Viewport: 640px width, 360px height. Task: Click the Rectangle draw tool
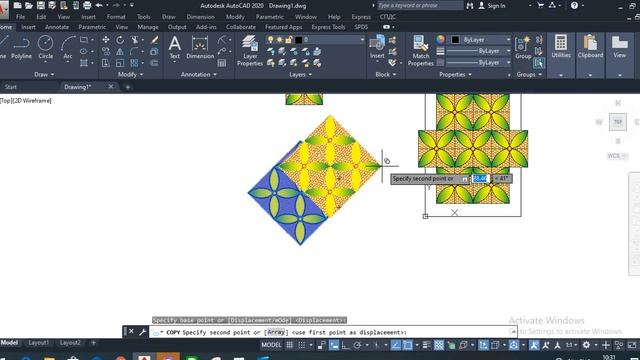pos(84,40)
